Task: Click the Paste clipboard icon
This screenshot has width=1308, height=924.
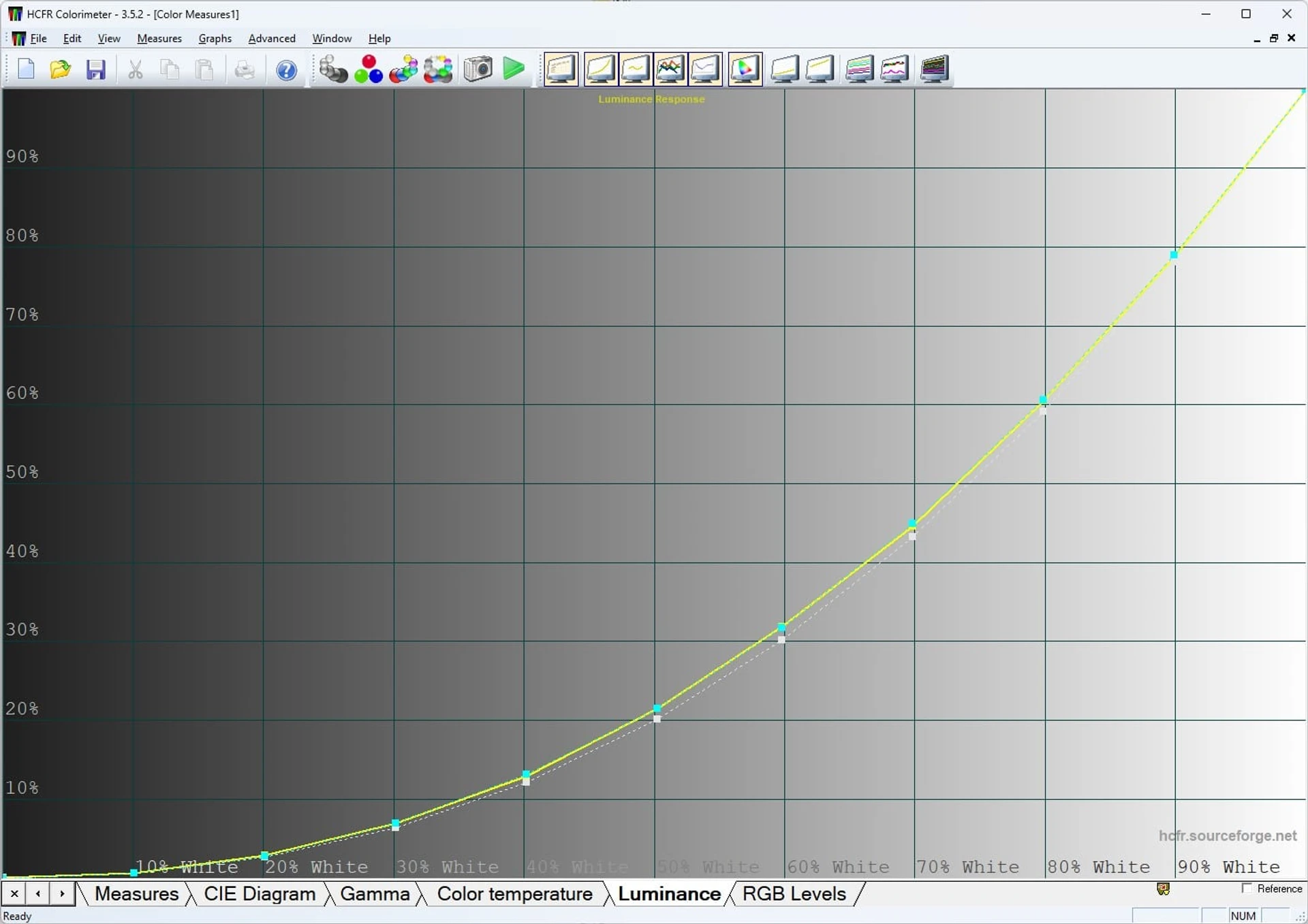Action: (x=204, y=69)
